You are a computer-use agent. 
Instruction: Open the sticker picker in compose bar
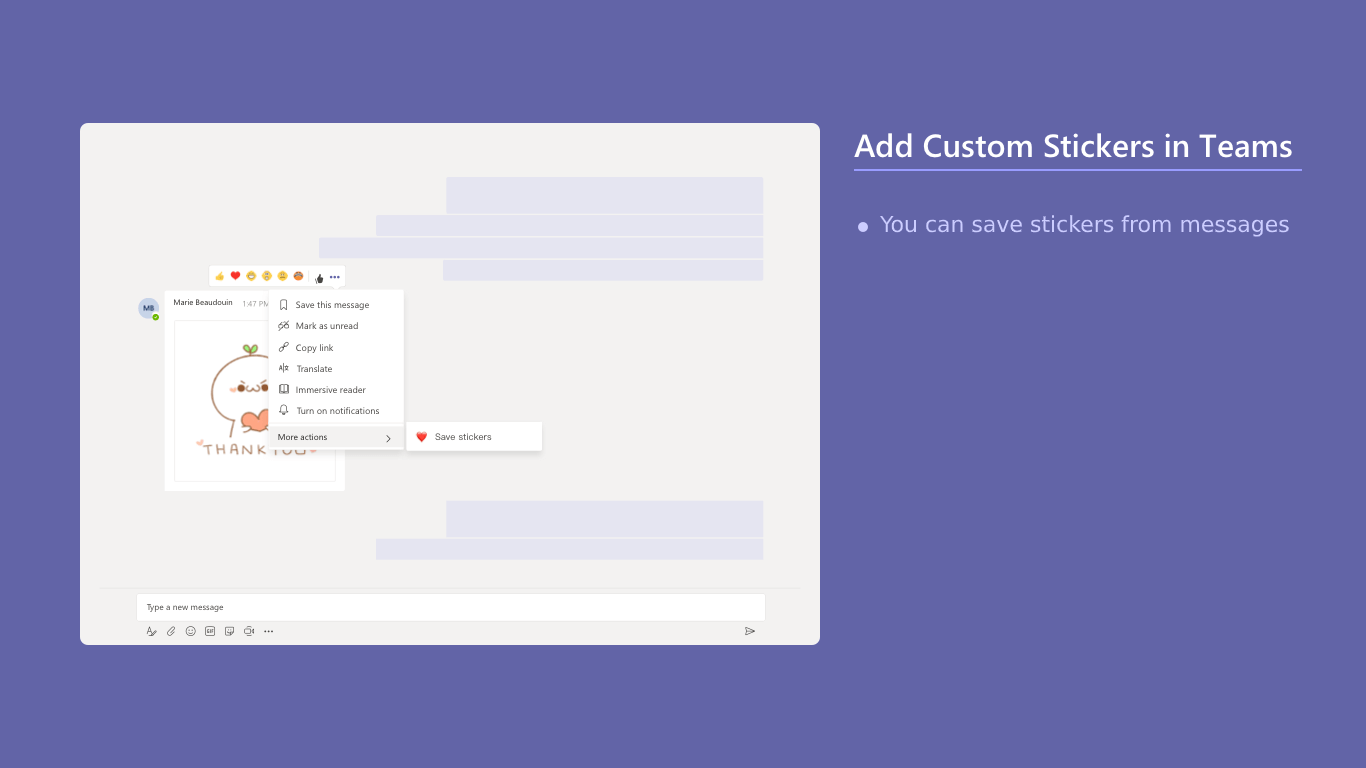point(230,631)
